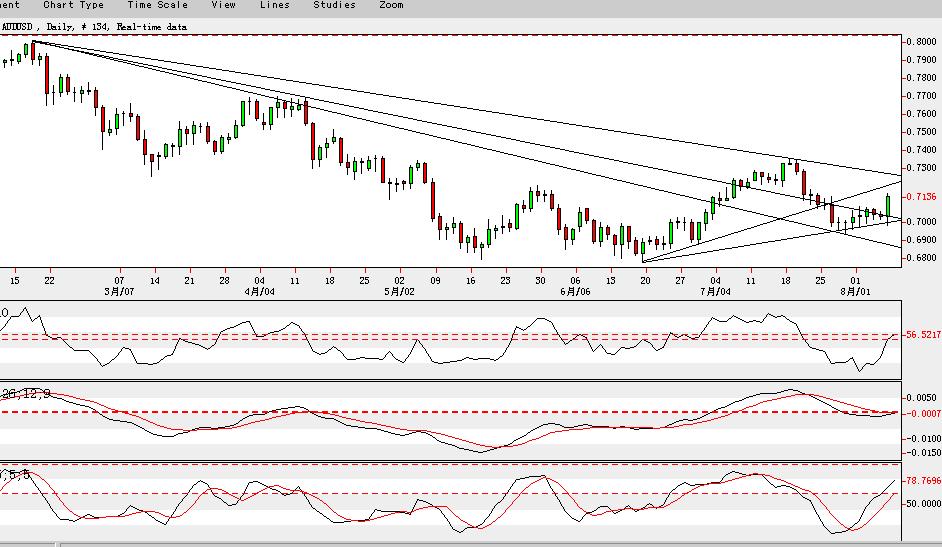The height and width of the screenshot is (547, 942).
Task: Click the 7月/04 date axis label
Action: [716, 292]
